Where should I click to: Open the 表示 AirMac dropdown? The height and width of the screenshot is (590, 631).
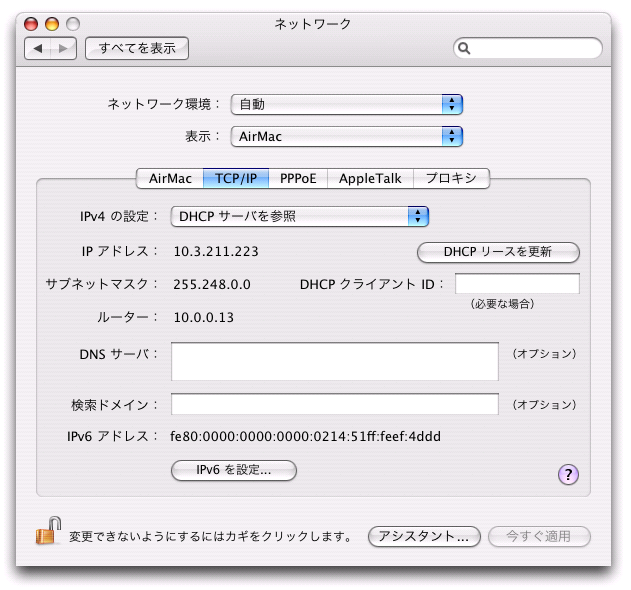pyautogui.click(x=346, y=136)
